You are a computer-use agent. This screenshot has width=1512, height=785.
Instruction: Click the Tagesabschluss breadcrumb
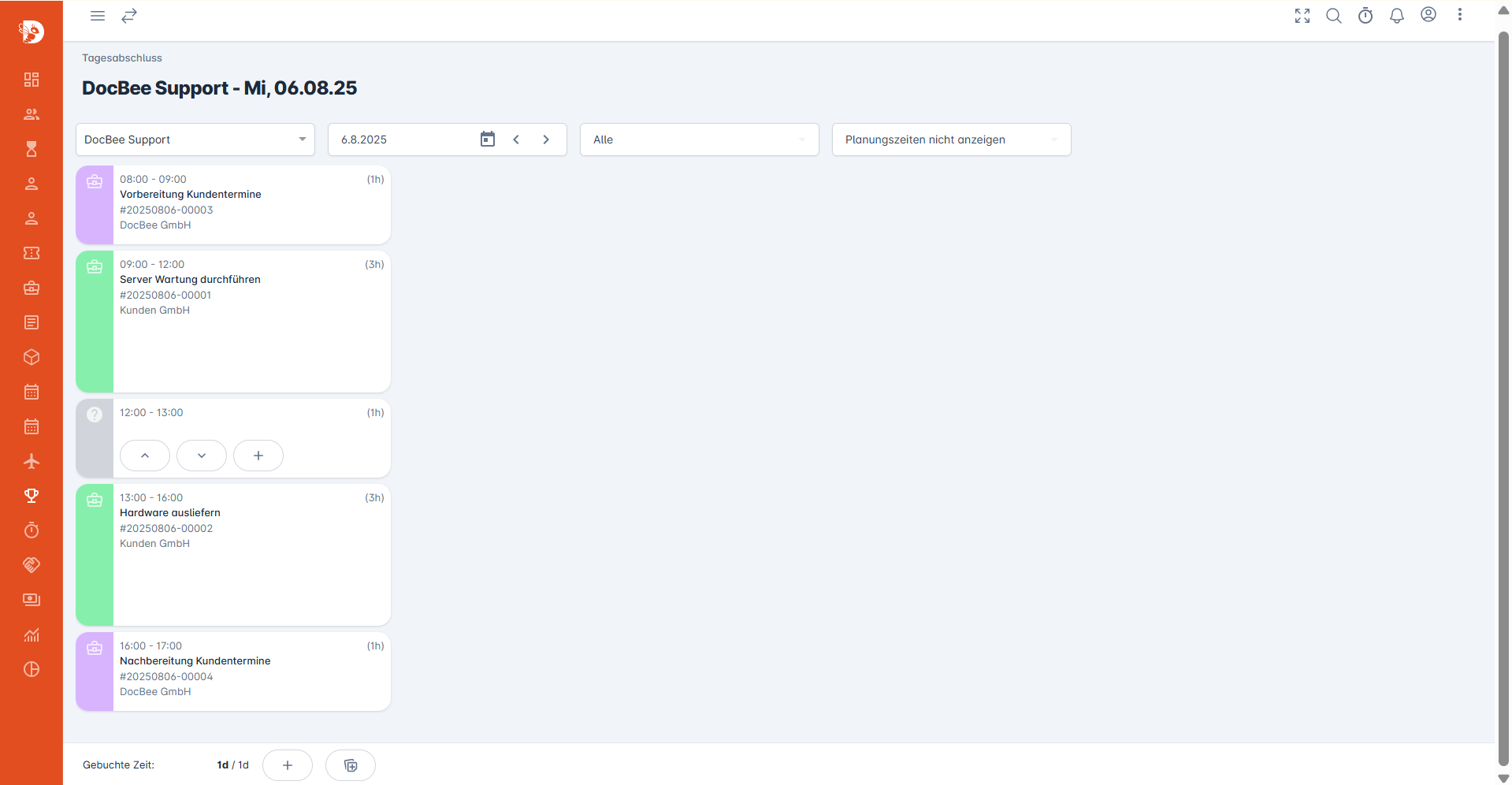[x=122, y=58]
